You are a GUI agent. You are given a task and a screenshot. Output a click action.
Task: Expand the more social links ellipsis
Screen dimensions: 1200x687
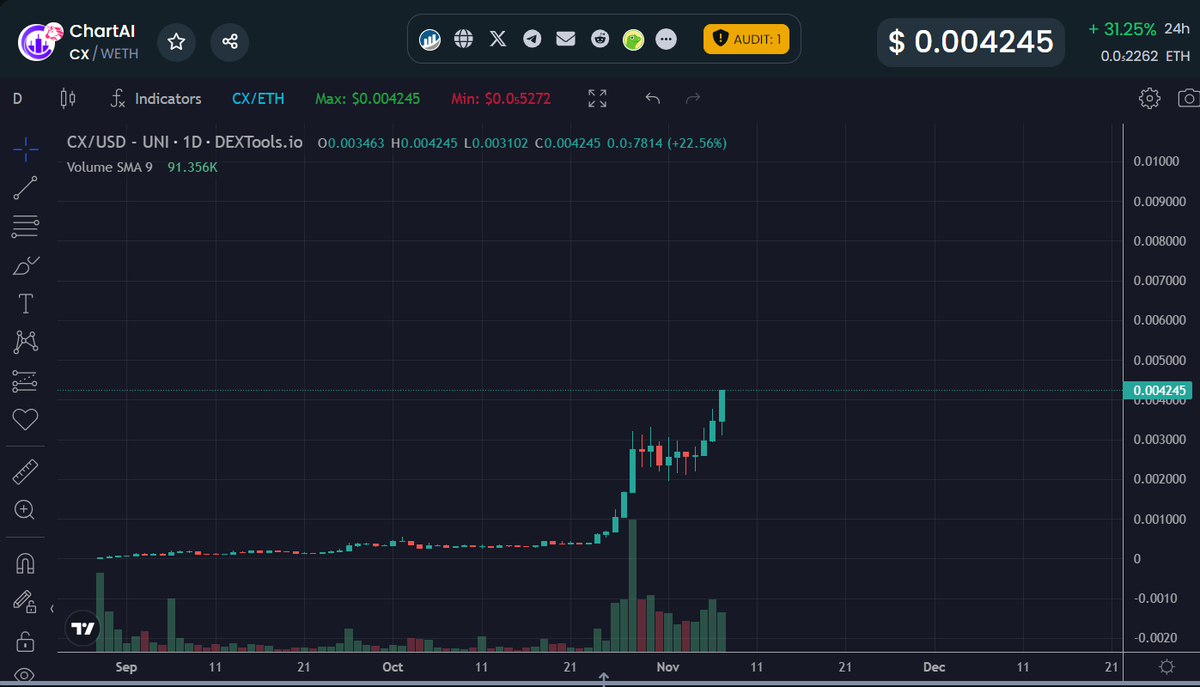[666, 39]
